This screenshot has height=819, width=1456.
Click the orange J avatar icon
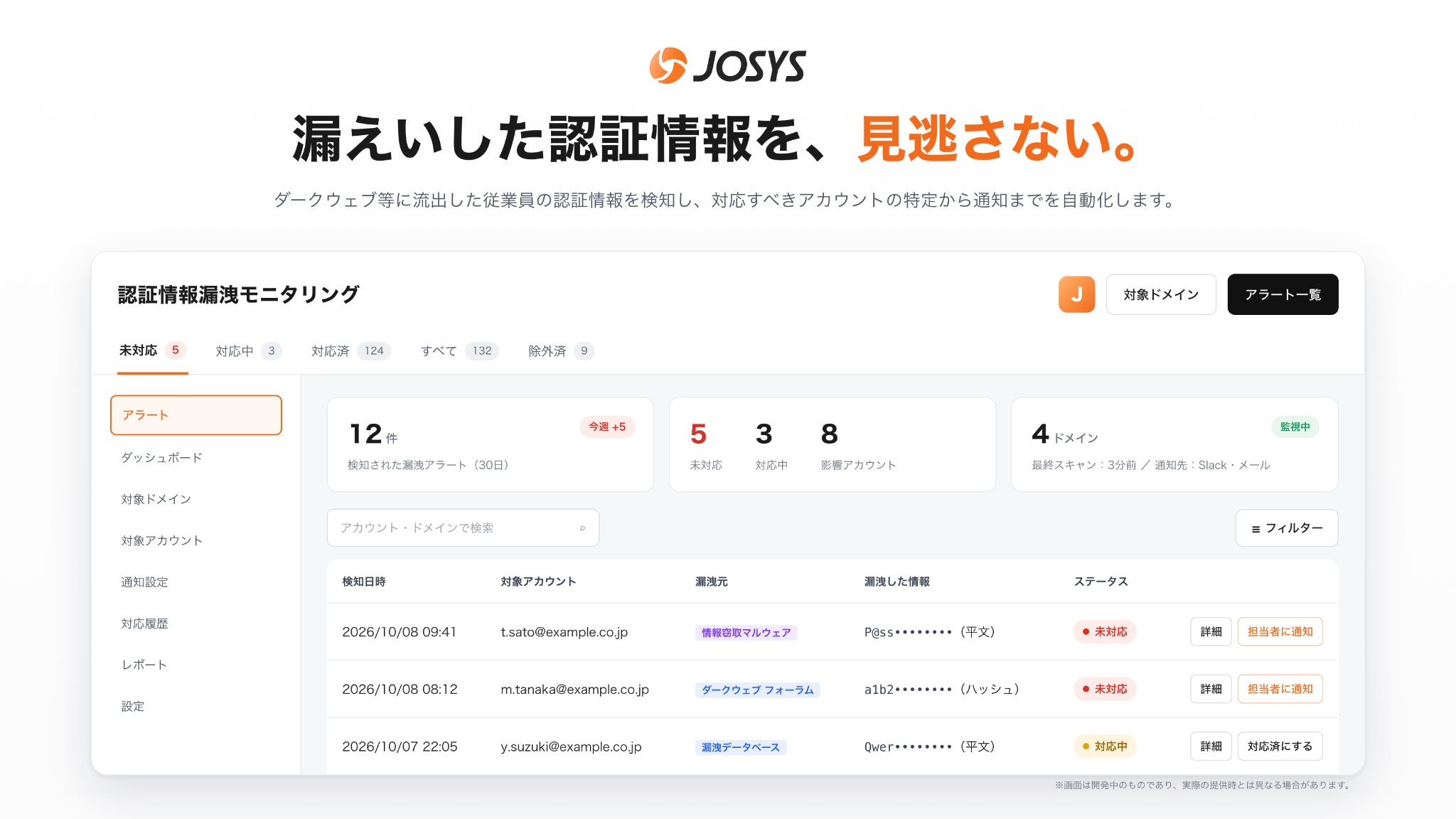coord(1076,294)
